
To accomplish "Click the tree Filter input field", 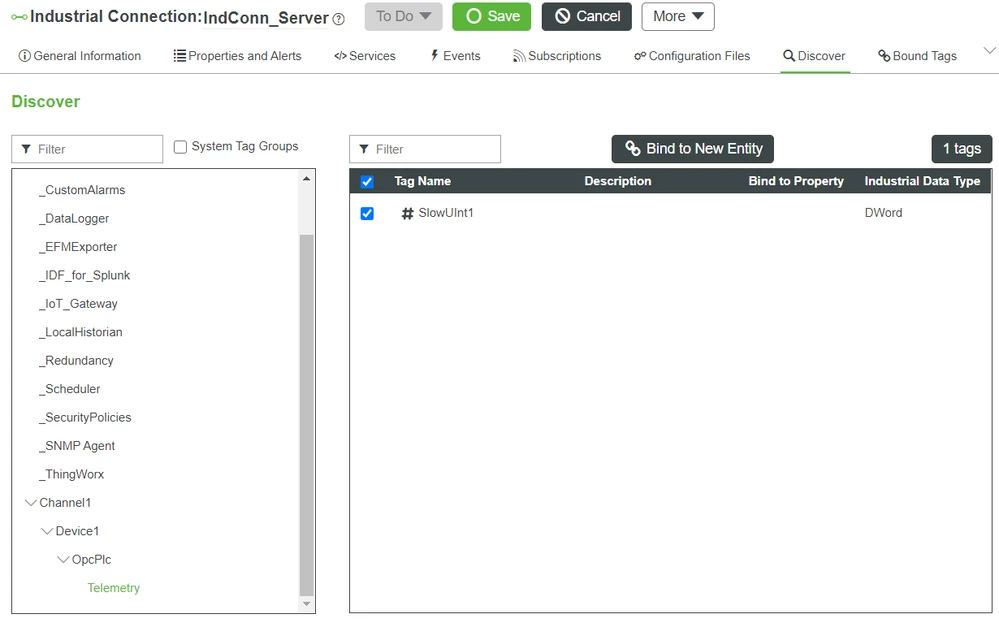I will (x=87, y=149).
